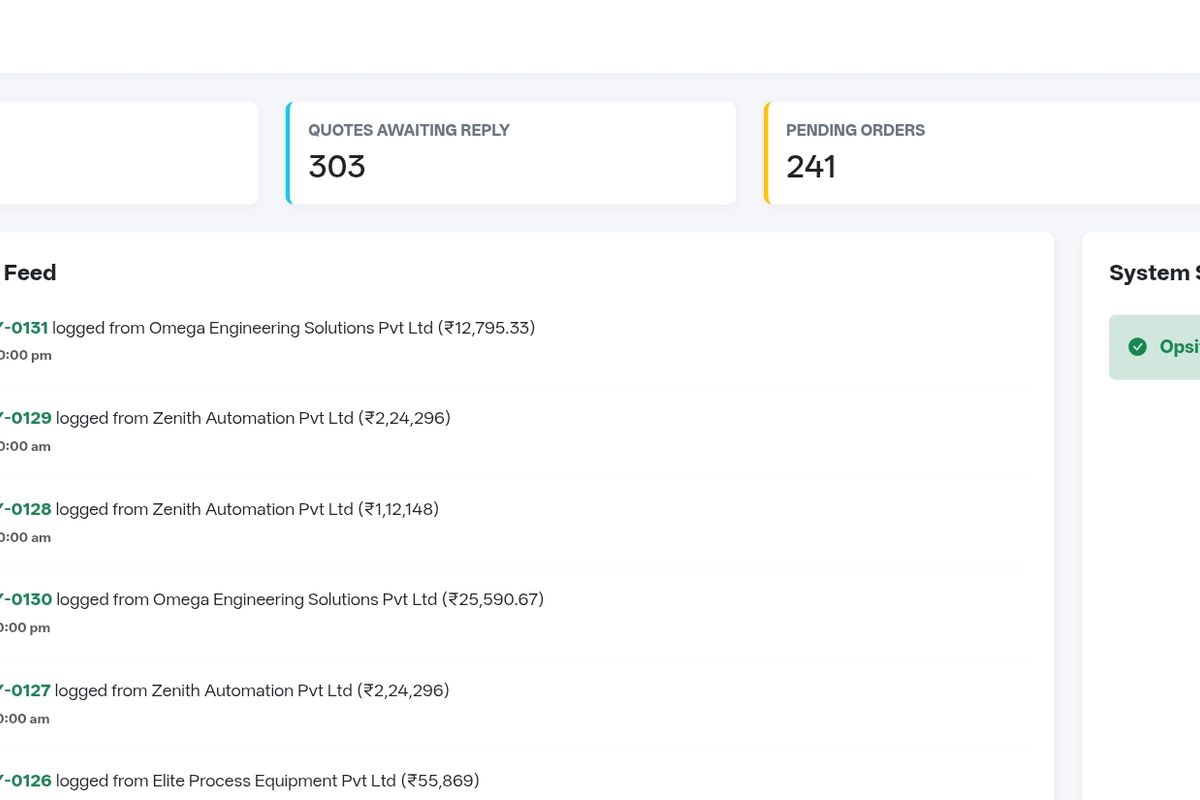Click the 241 pending orders count

point(811,166)
